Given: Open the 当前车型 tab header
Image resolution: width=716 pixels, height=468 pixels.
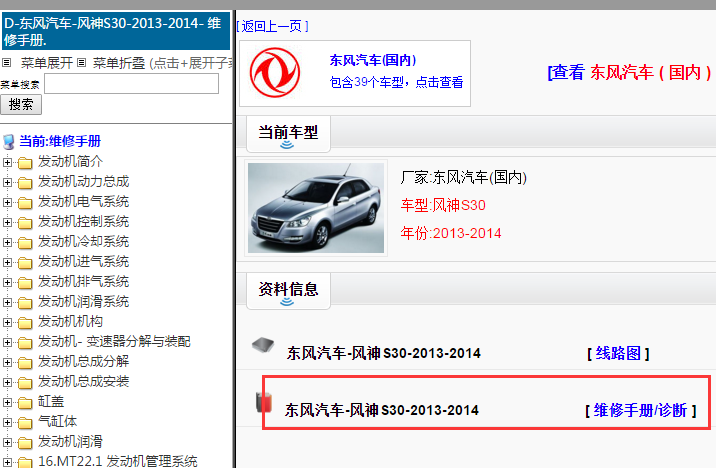Looking at the screenshot, I should click(288, 134).
